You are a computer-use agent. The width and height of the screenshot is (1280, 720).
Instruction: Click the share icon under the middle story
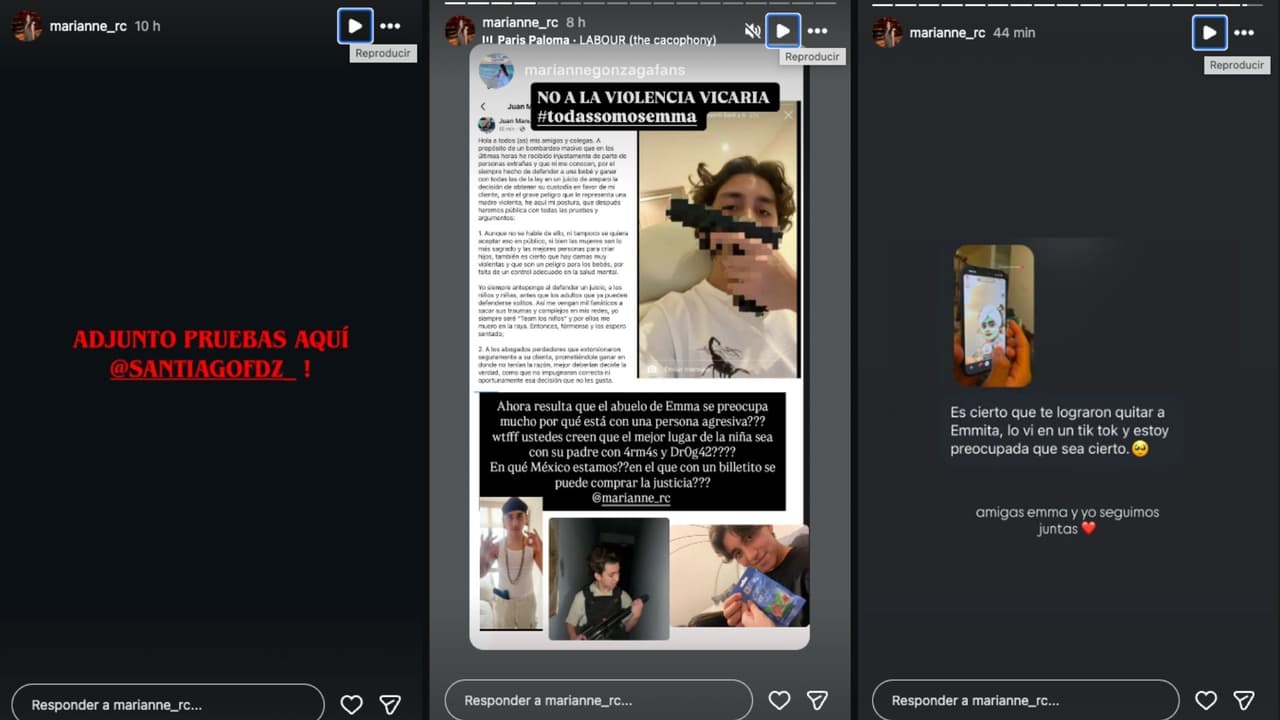coord(818,700)
